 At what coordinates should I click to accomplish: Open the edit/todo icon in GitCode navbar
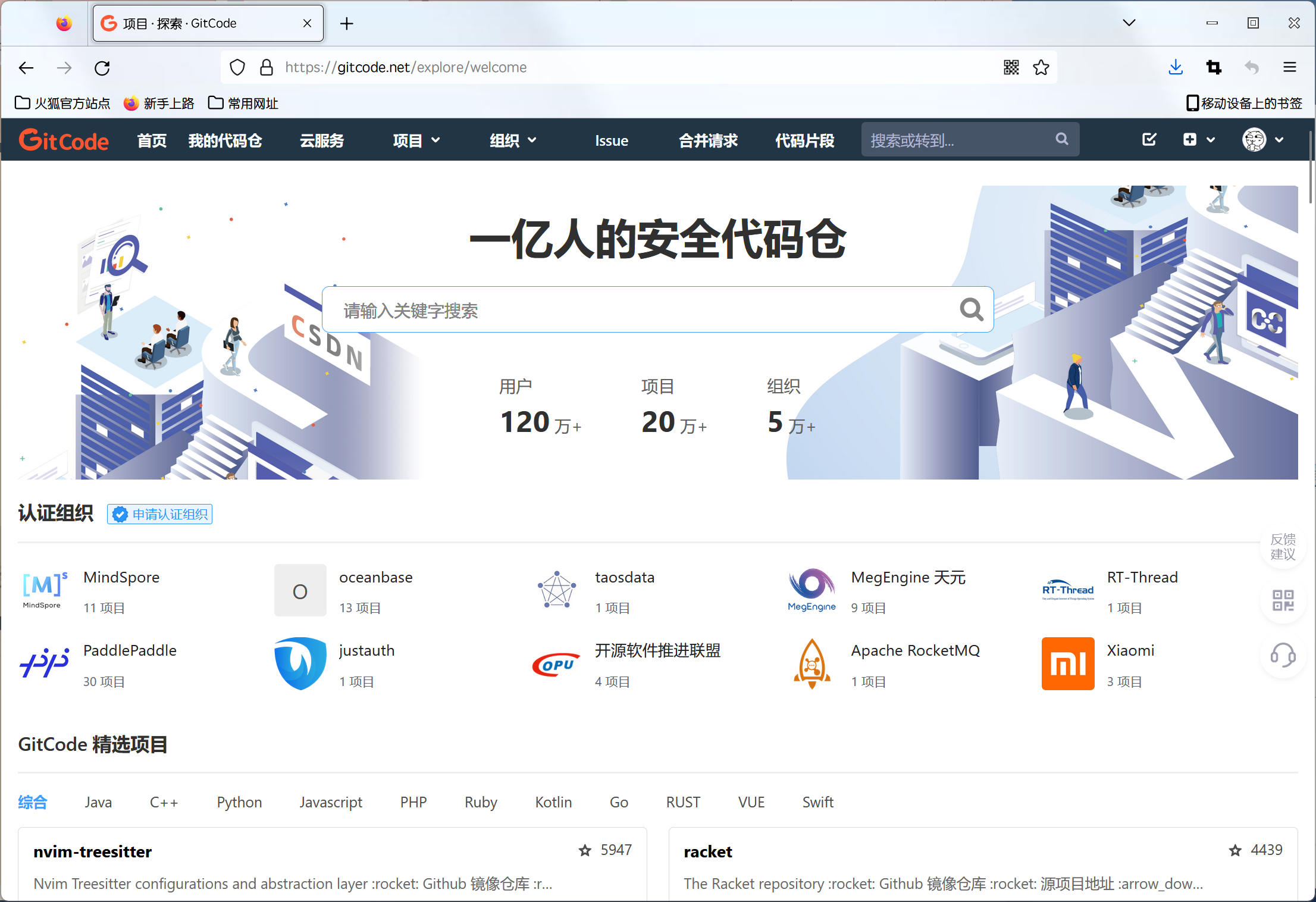click(x=1149, y=140)
